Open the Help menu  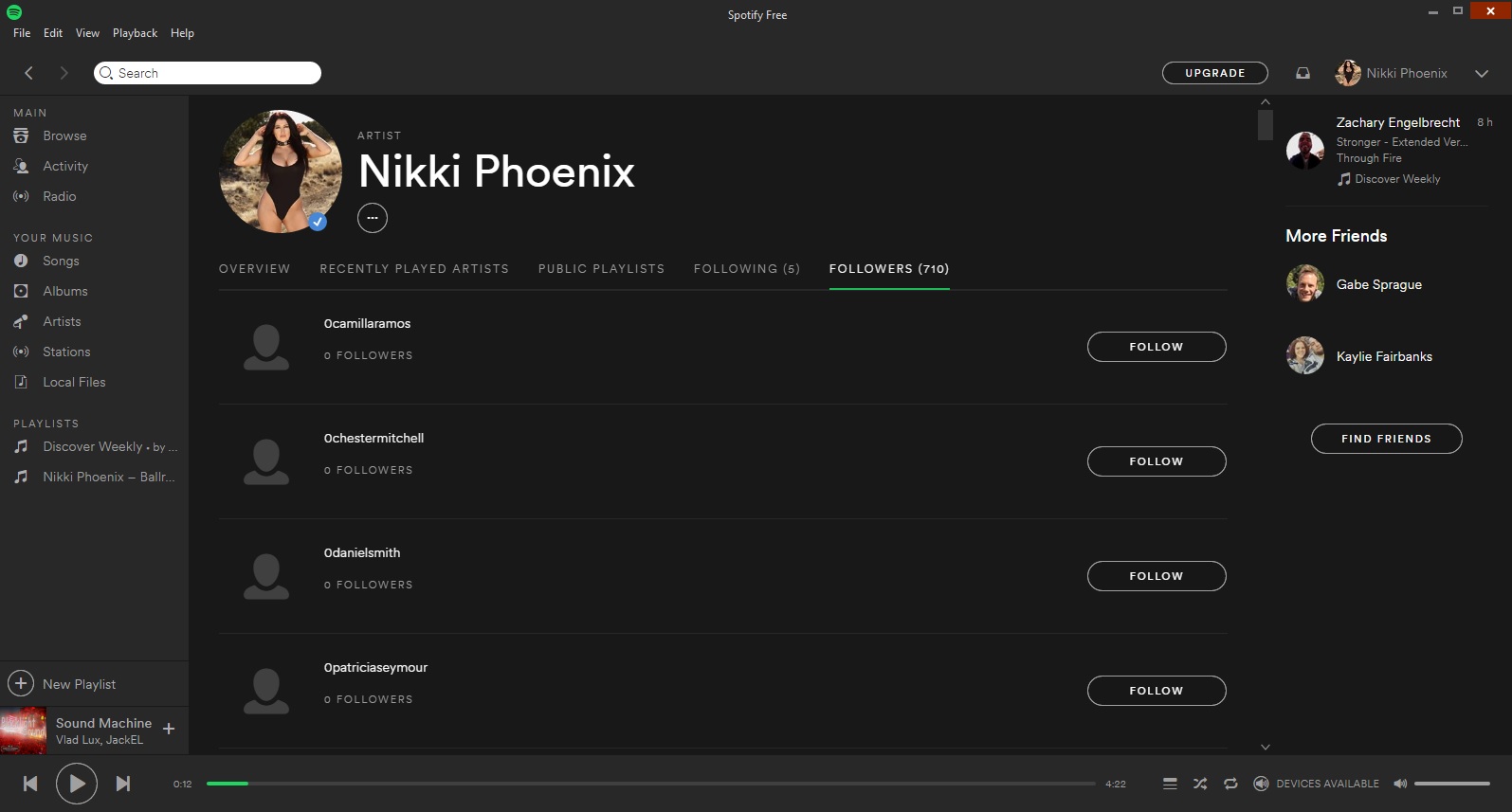(182, 33)
